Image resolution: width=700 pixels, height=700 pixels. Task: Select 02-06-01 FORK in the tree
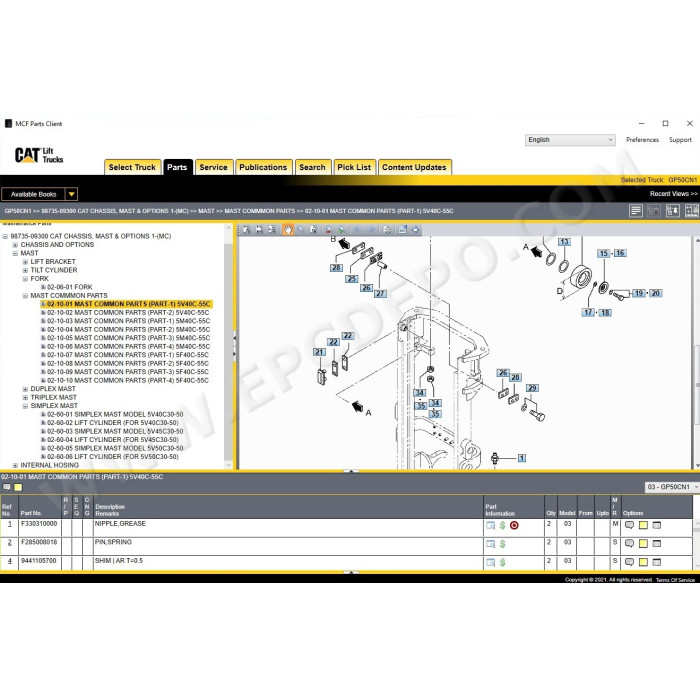[x=70, y=287]
